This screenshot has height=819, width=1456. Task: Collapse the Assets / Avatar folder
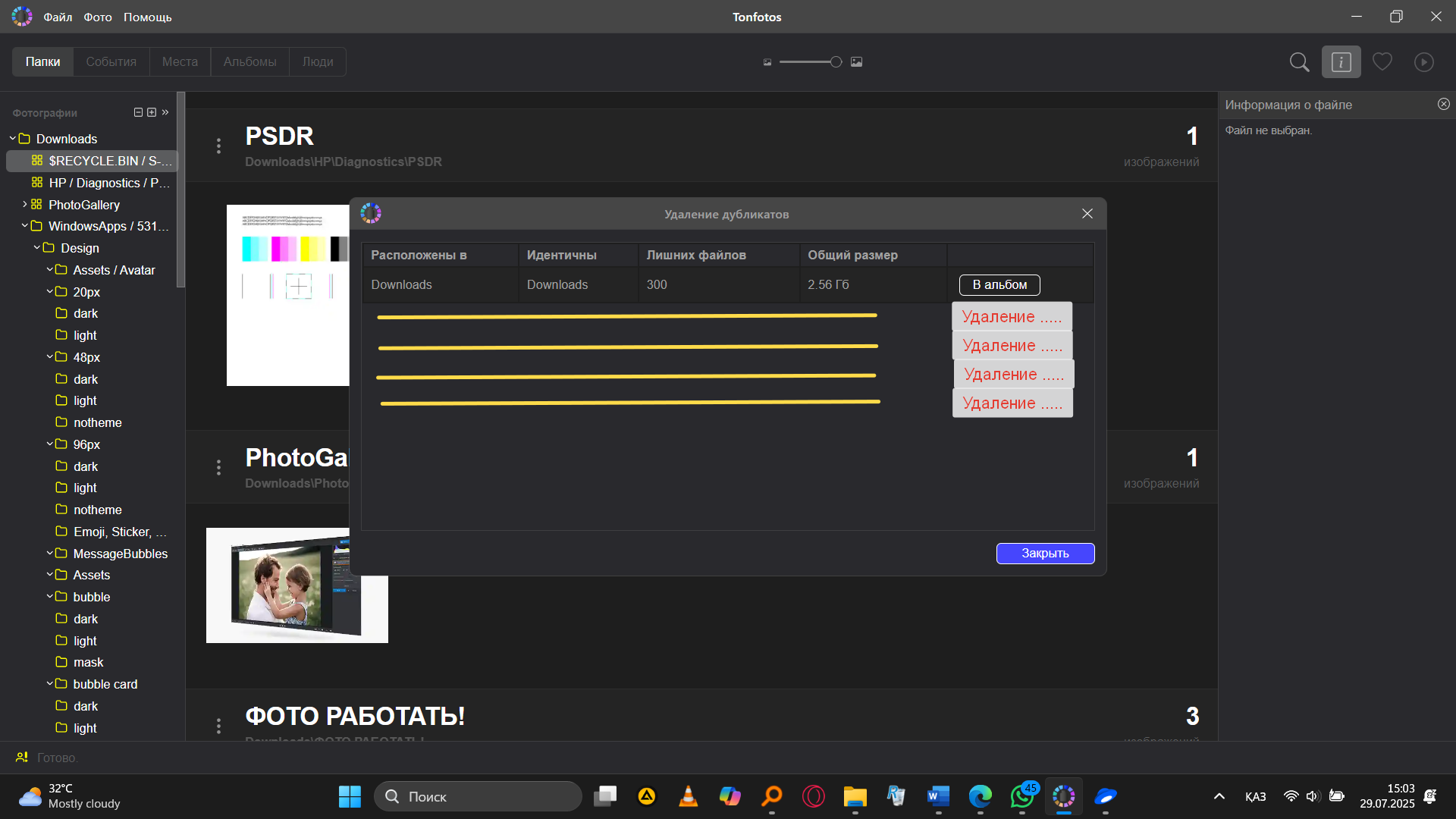49,269
